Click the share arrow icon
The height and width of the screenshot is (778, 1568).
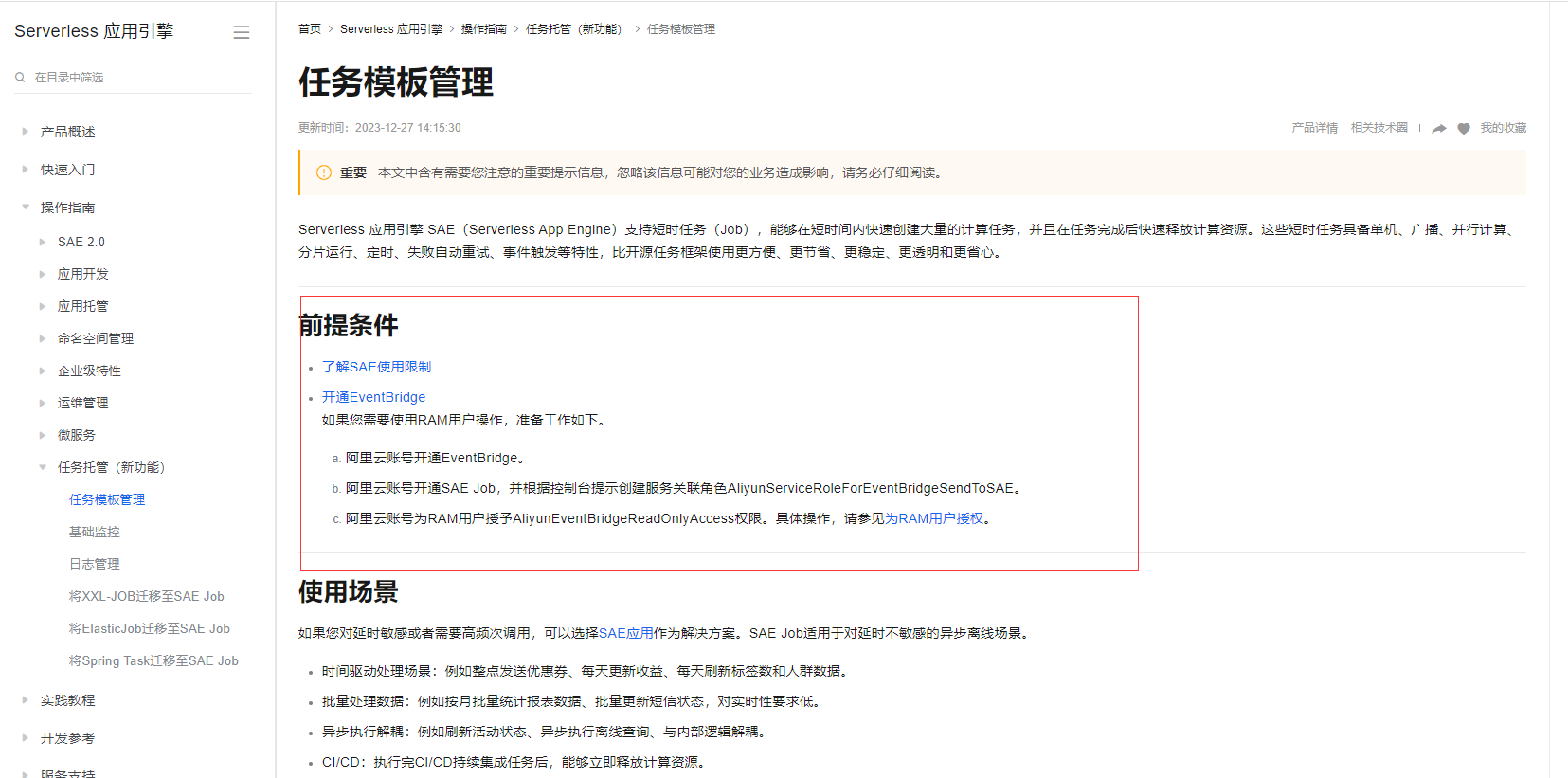[x=1439, y=128]
